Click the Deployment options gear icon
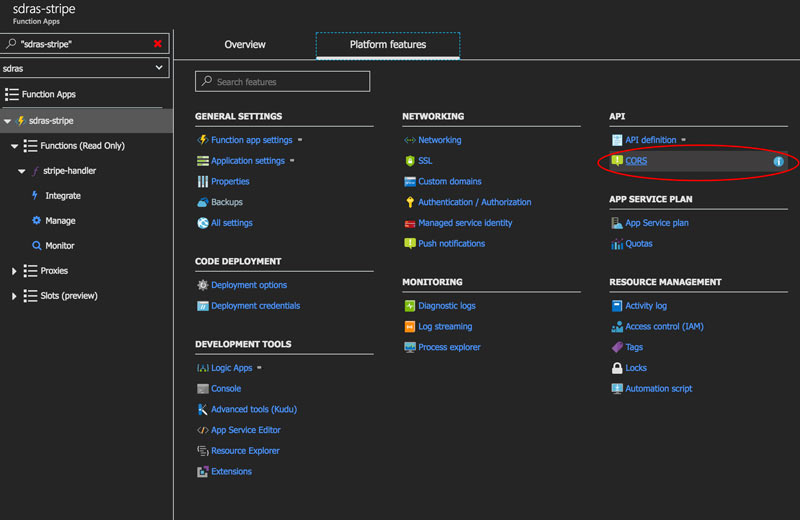 pyautogui.click(x=203, y=285)
